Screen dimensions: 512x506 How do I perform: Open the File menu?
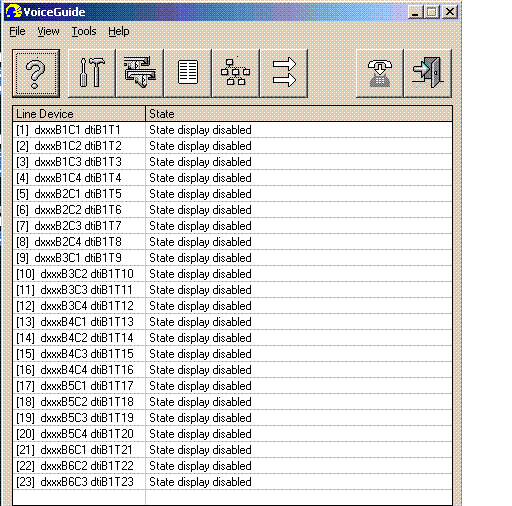pyautogui.click(x=17, y=31)
